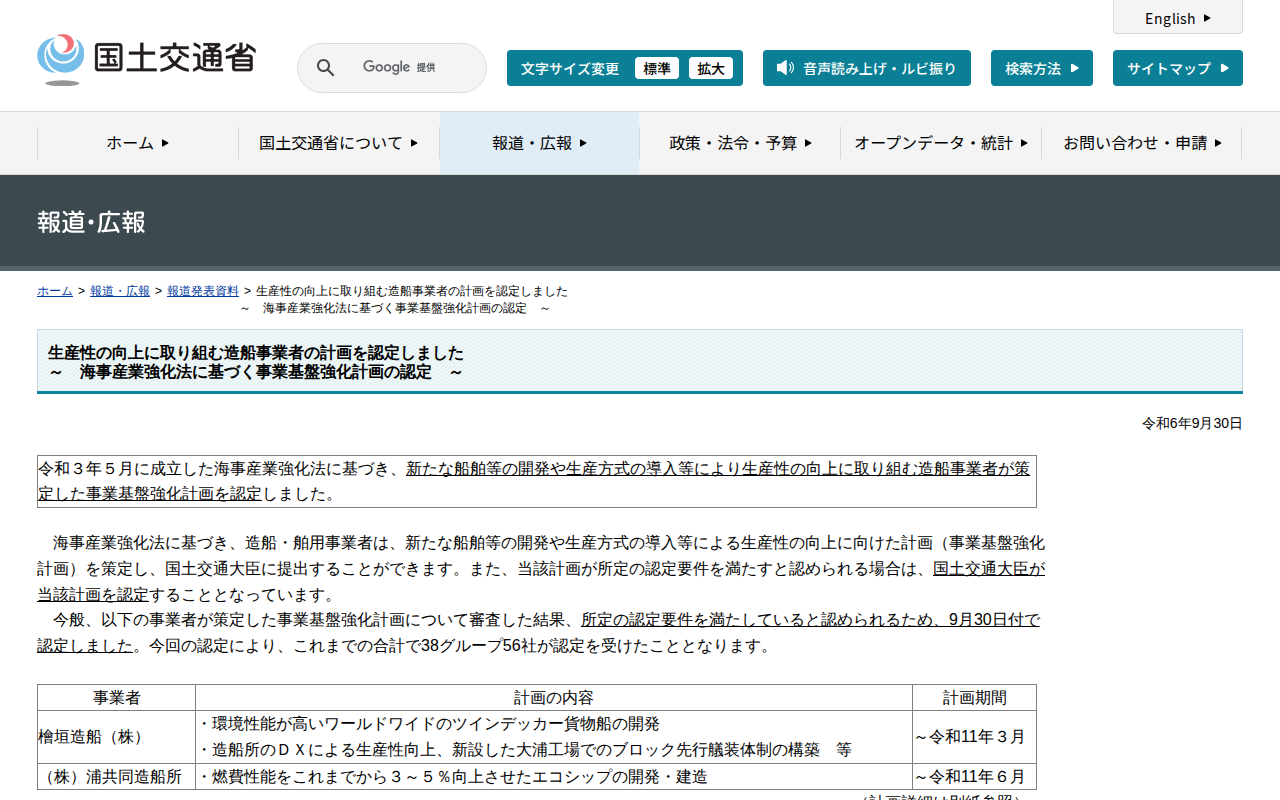Open the オープンデータ・統計 menu item
Image resolution: width=1280 pixels, height=800 pixels.
pyautogui.click(x=940, y=143)
